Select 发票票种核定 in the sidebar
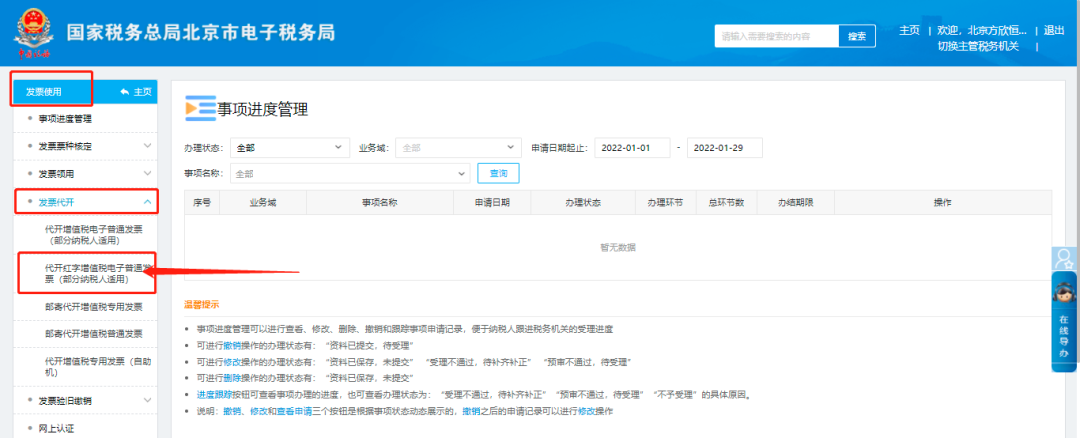 tap(65, 146)
